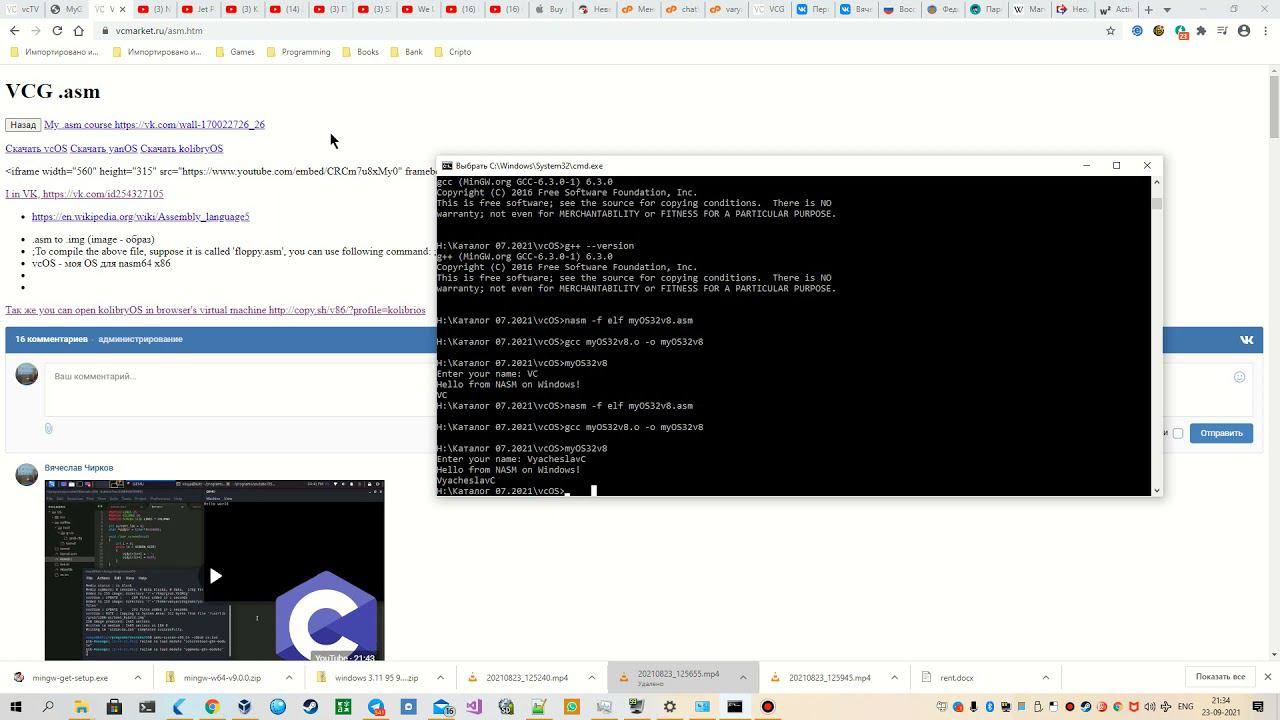The height and width of the screenshot is (720, 1280).
Task: Click the ENG language indicator
Action: pyautogui.click(x=1186, y=707)
